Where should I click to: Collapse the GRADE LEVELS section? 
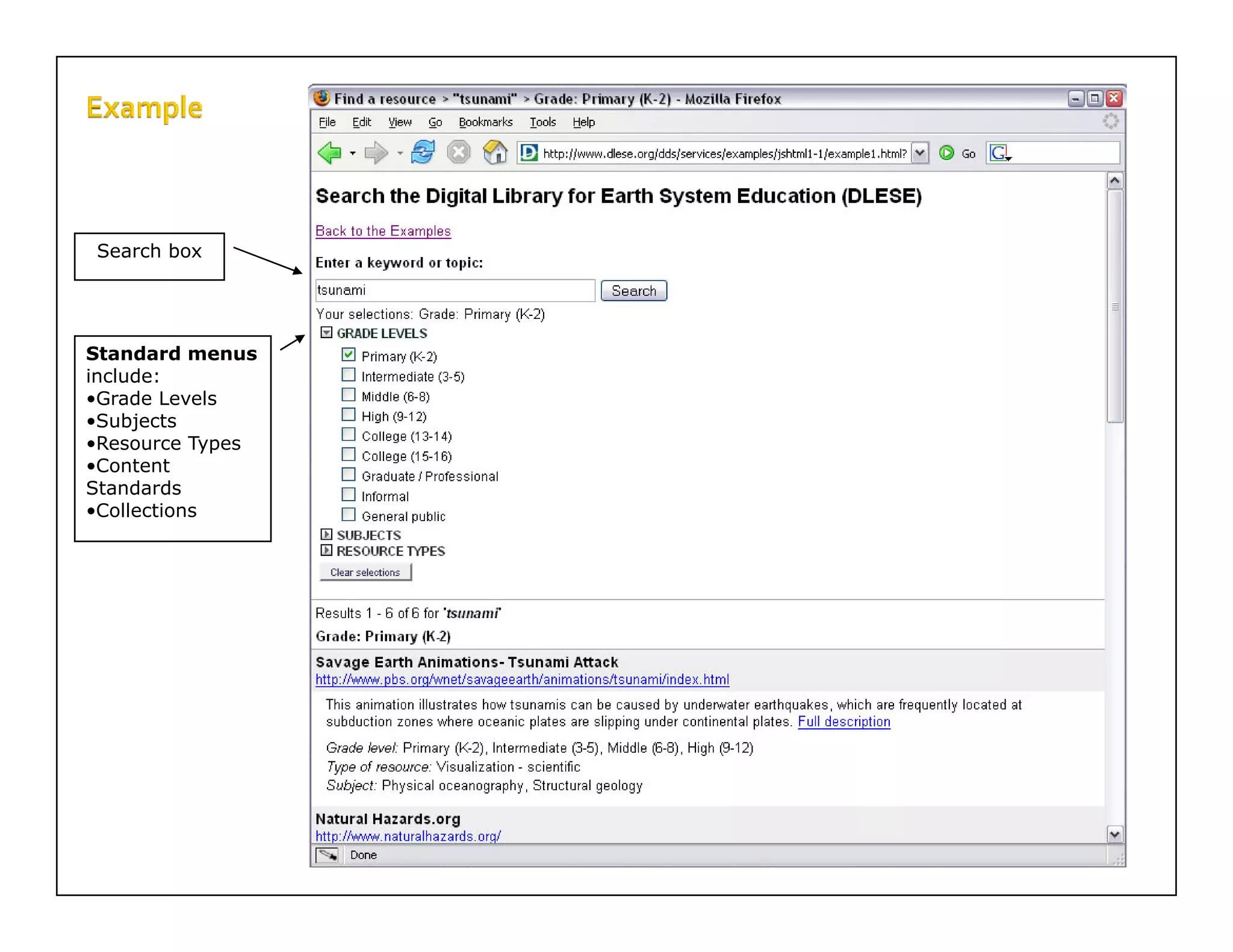tap(326, 333)
